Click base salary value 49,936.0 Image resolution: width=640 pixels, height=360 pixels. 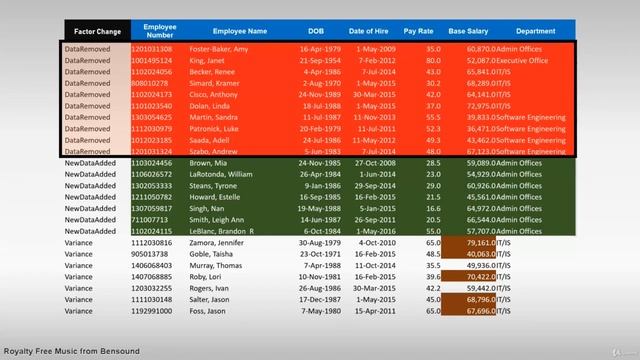click(481, 265)
